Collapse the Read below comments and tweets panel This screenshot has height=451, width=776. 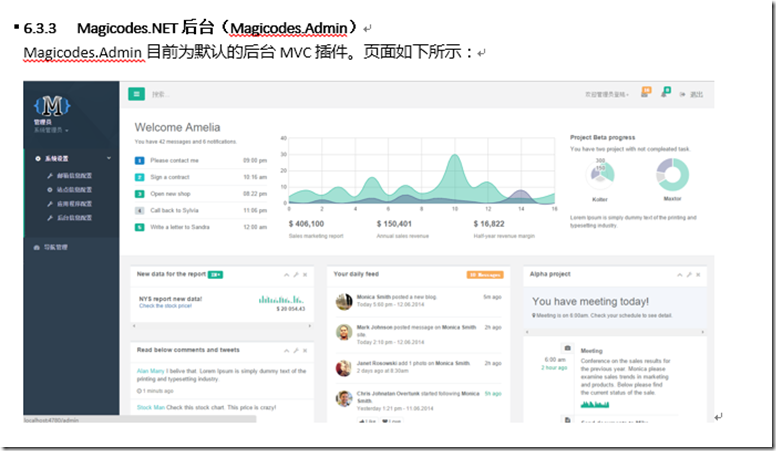[286, 351]
